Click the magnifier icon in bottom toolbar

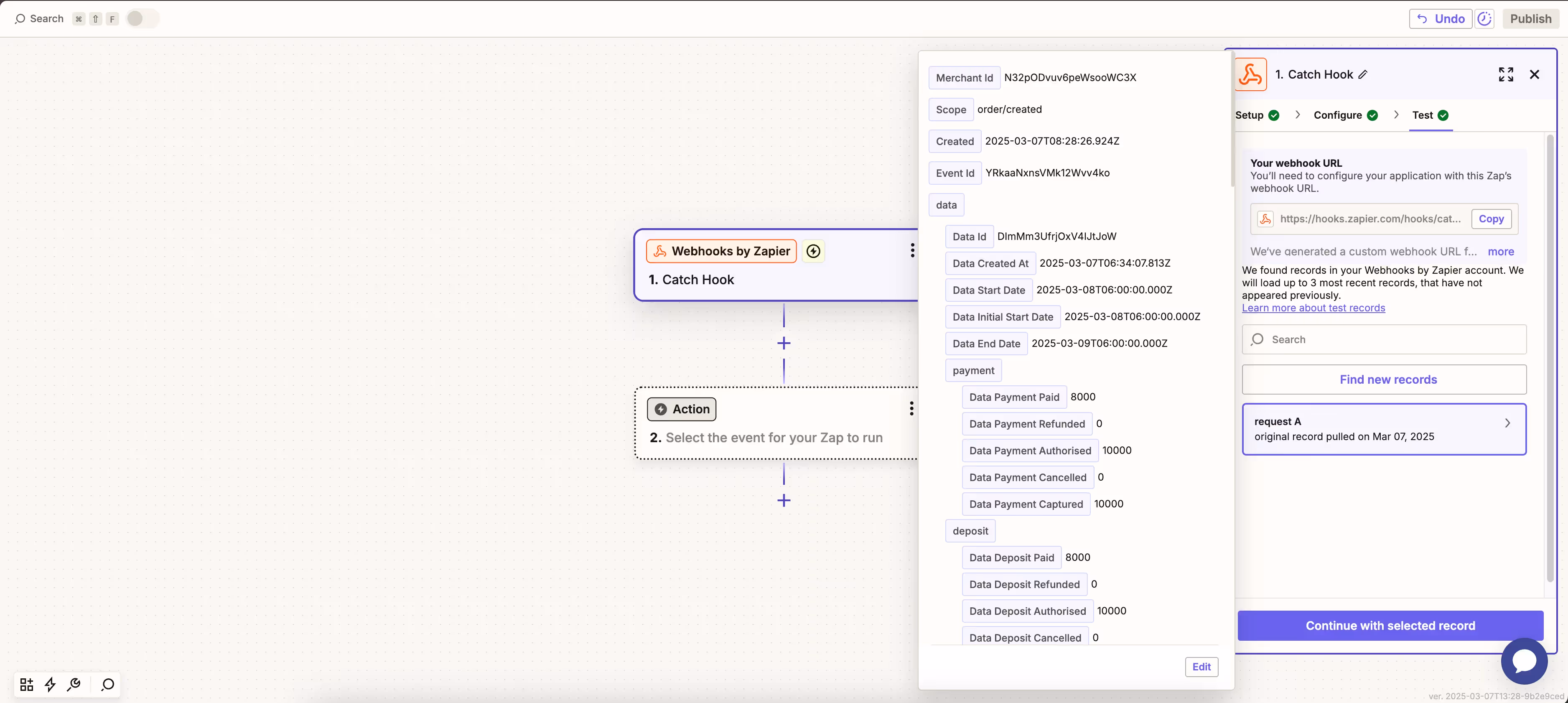pos(108,685)
